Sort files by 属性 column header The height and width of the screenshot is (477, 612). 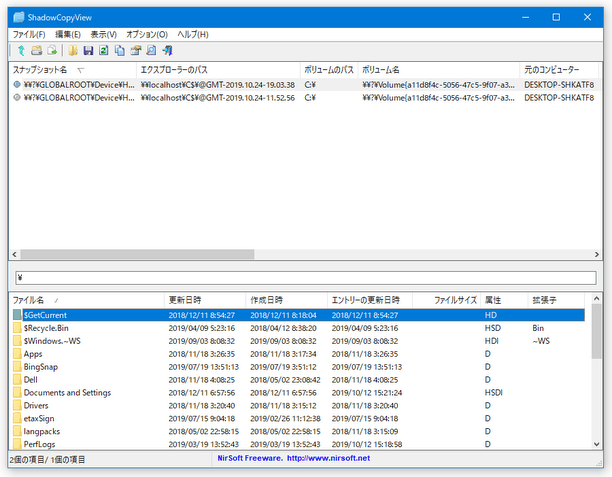(x=504, y=300)
